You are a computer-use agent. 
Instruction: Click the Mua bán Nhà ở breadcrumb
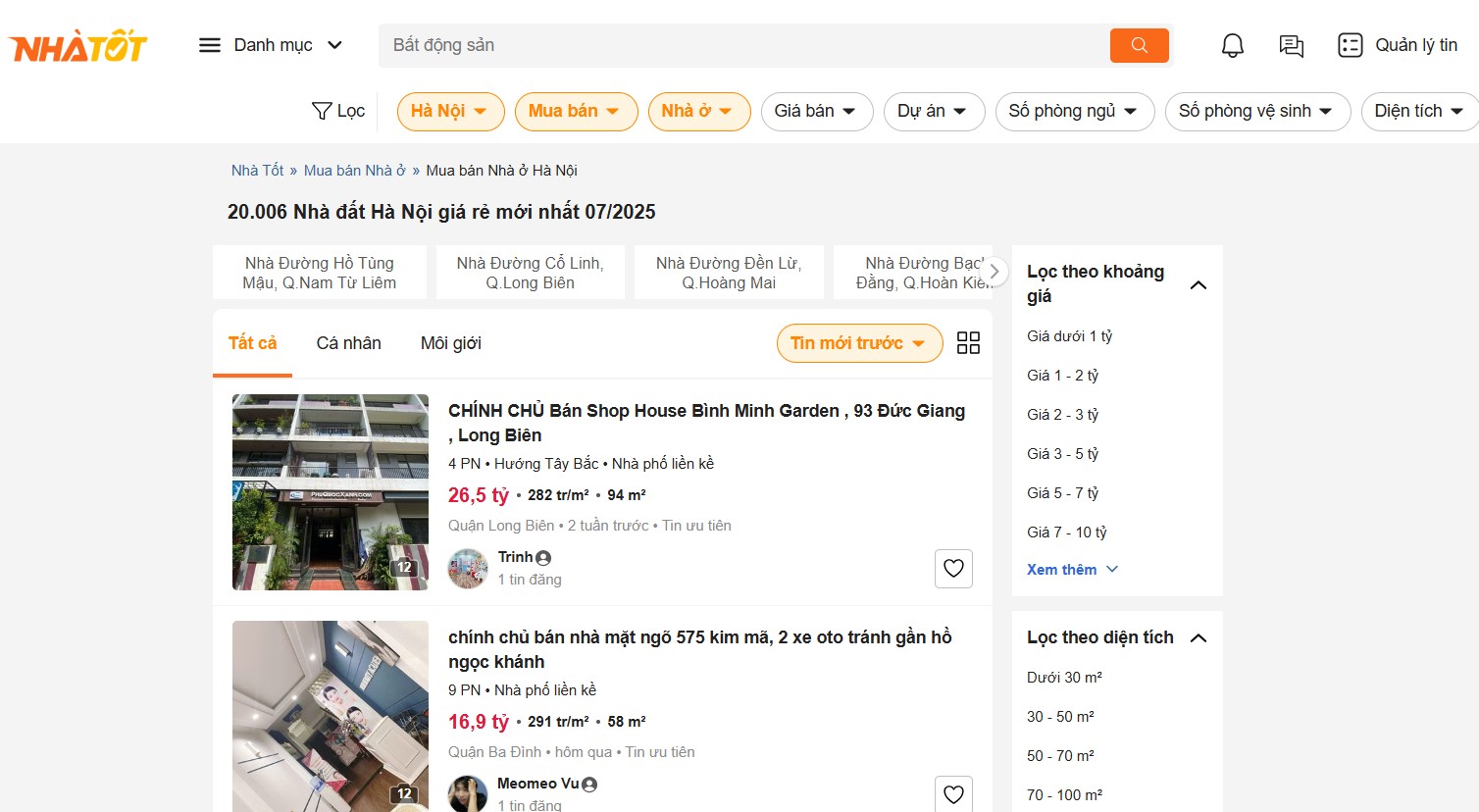[x=354, y=171]
